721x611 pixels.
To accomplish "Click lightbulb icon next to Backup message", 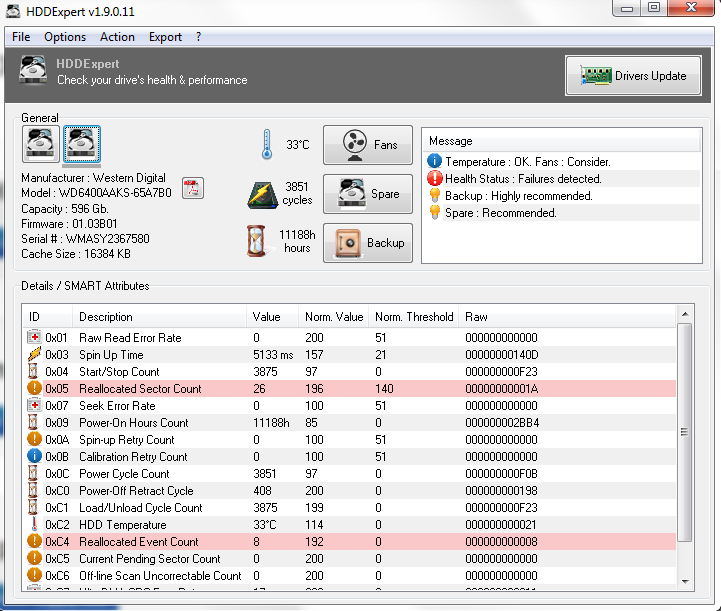I will click(x=435, y=195).
